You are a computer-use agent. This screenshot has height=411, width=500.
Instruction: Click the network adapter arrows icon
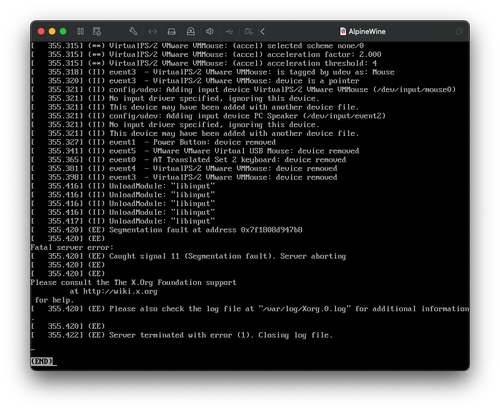(152, 31)
